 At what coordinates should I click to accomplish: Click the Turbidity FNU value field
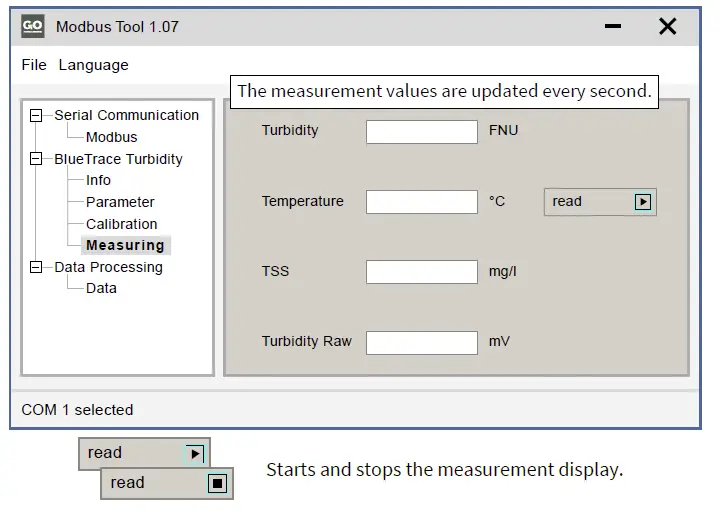422,132
